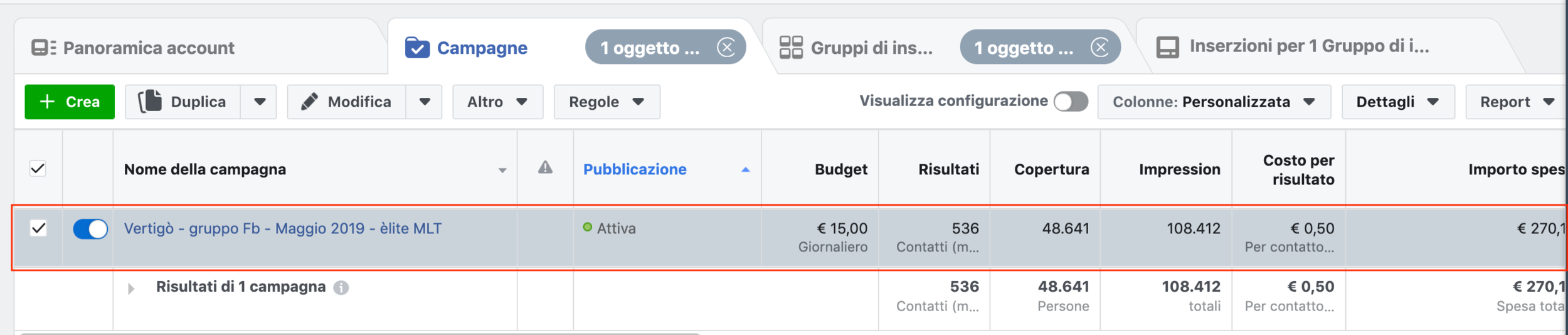This screenshot has height=335, width=1568.
Task: Toggle the Visualizza configurazione switch
Action: click(x=1071, y=102)
